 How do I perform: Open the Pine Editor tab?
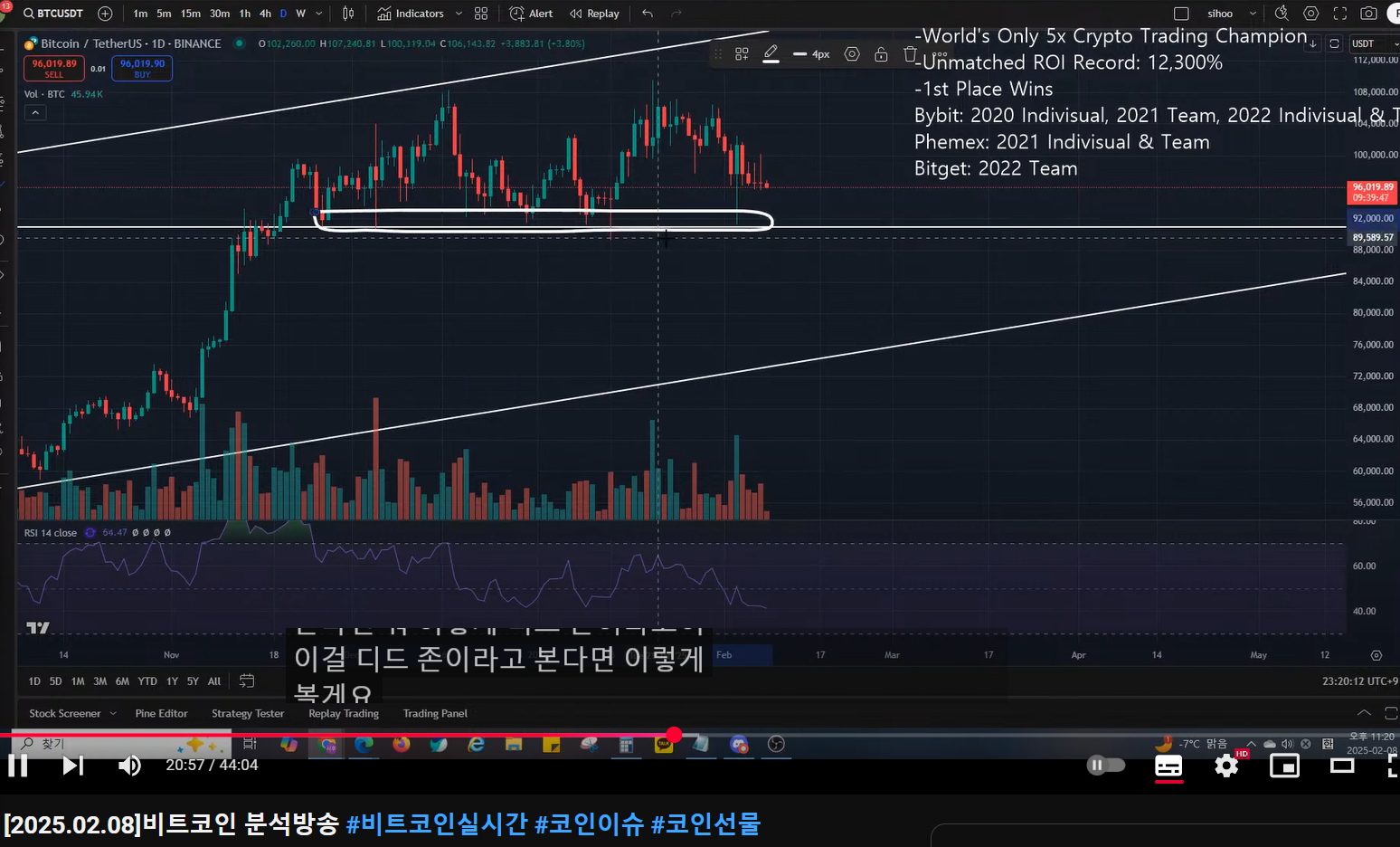(162, 713)
